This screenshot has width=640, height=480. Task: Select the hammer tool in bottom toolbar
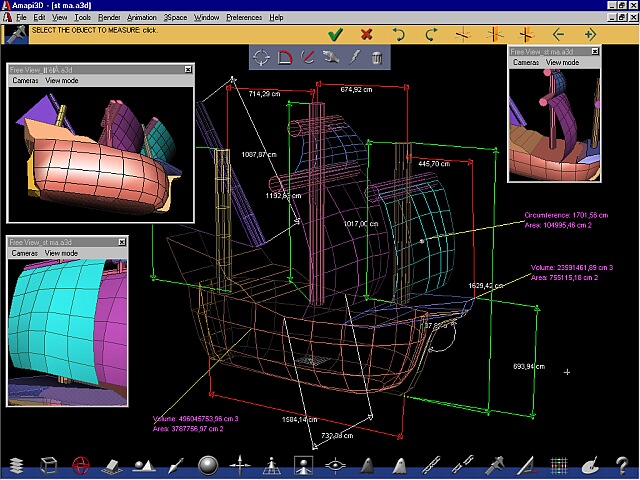(494, 465)
